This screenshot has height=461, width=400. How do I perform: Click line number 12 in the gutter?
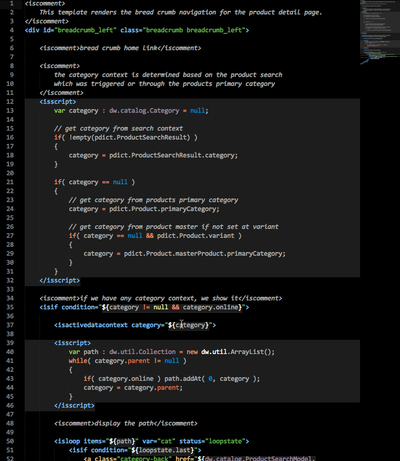pyautogui.click(x=10, y=102)
